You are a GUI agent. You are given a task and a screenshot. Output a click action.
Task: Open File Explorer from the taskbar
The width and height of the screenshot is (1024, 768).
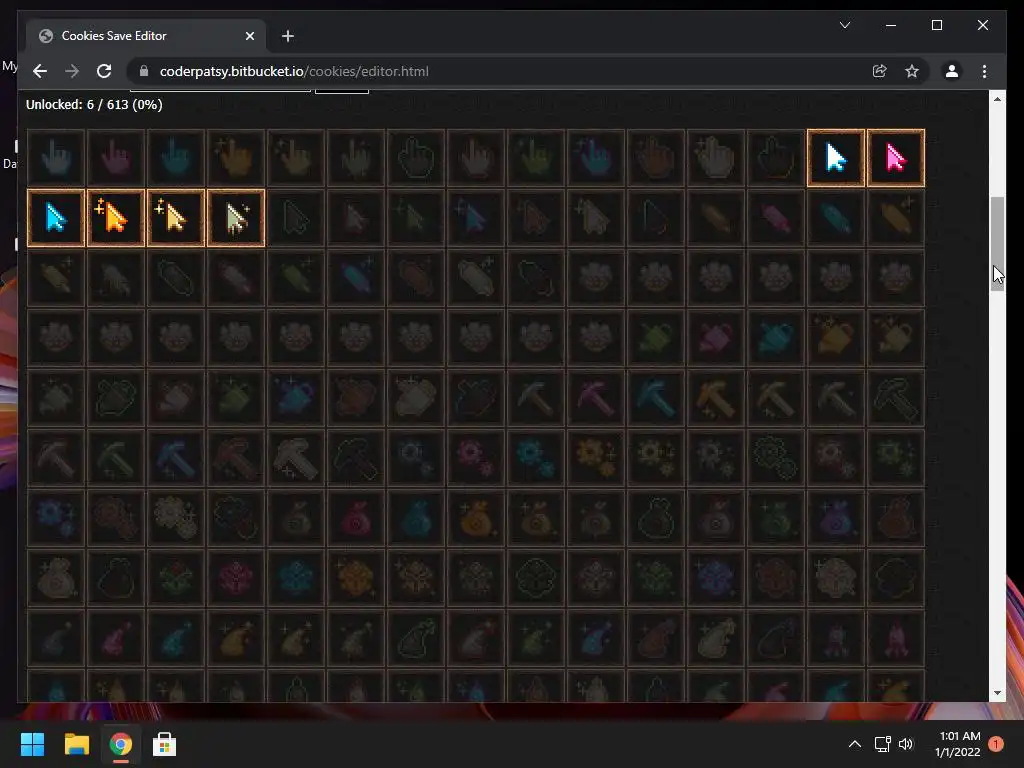tap(76, 744)
